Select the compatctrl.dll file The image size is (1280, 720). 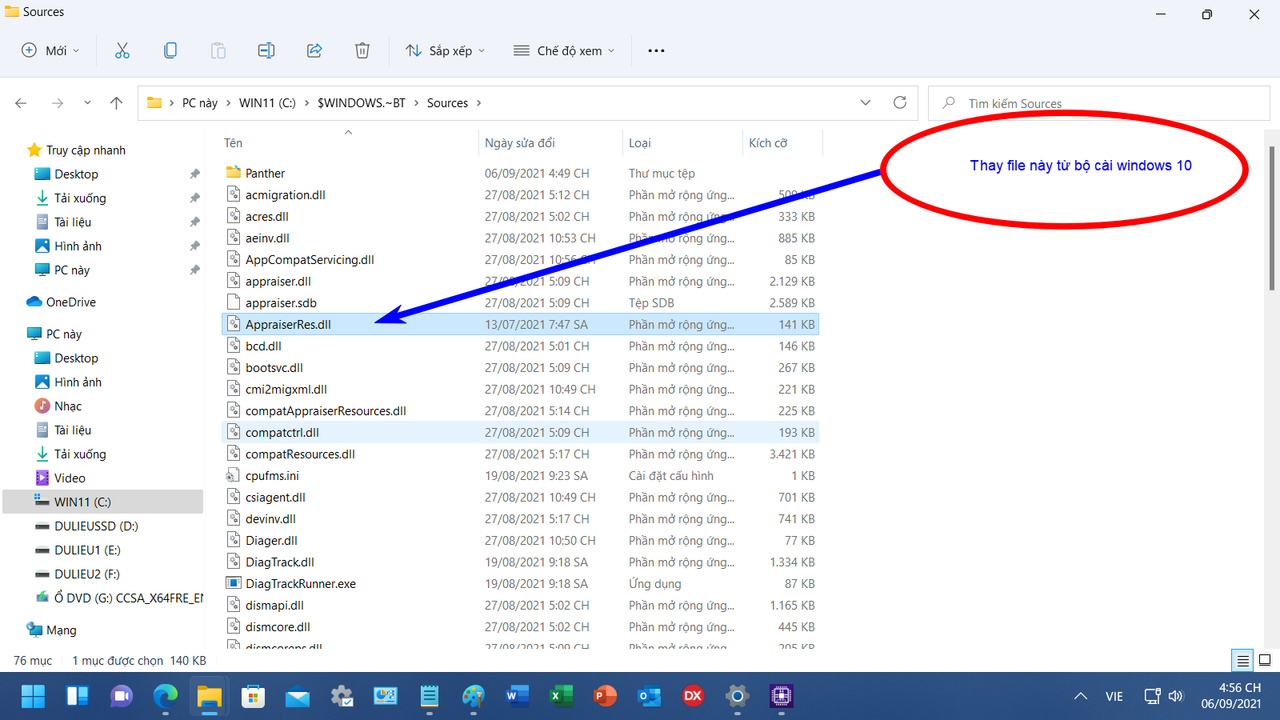[518, 432]
